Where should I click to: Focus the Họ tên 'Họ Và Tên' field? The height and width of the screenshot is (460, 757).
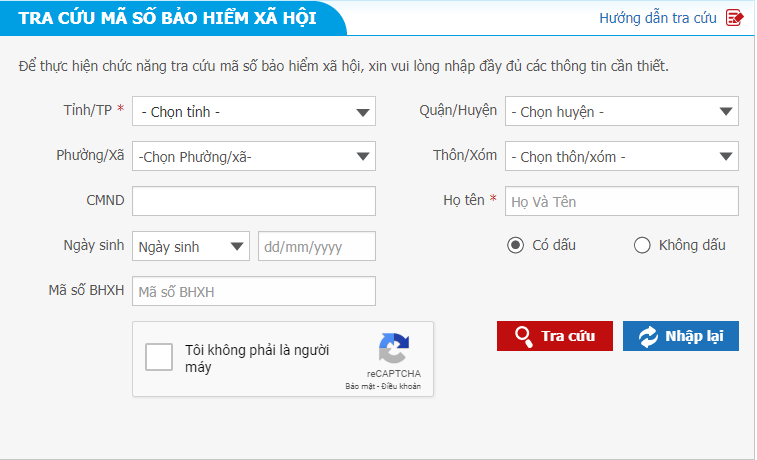(x=621, y=201)
